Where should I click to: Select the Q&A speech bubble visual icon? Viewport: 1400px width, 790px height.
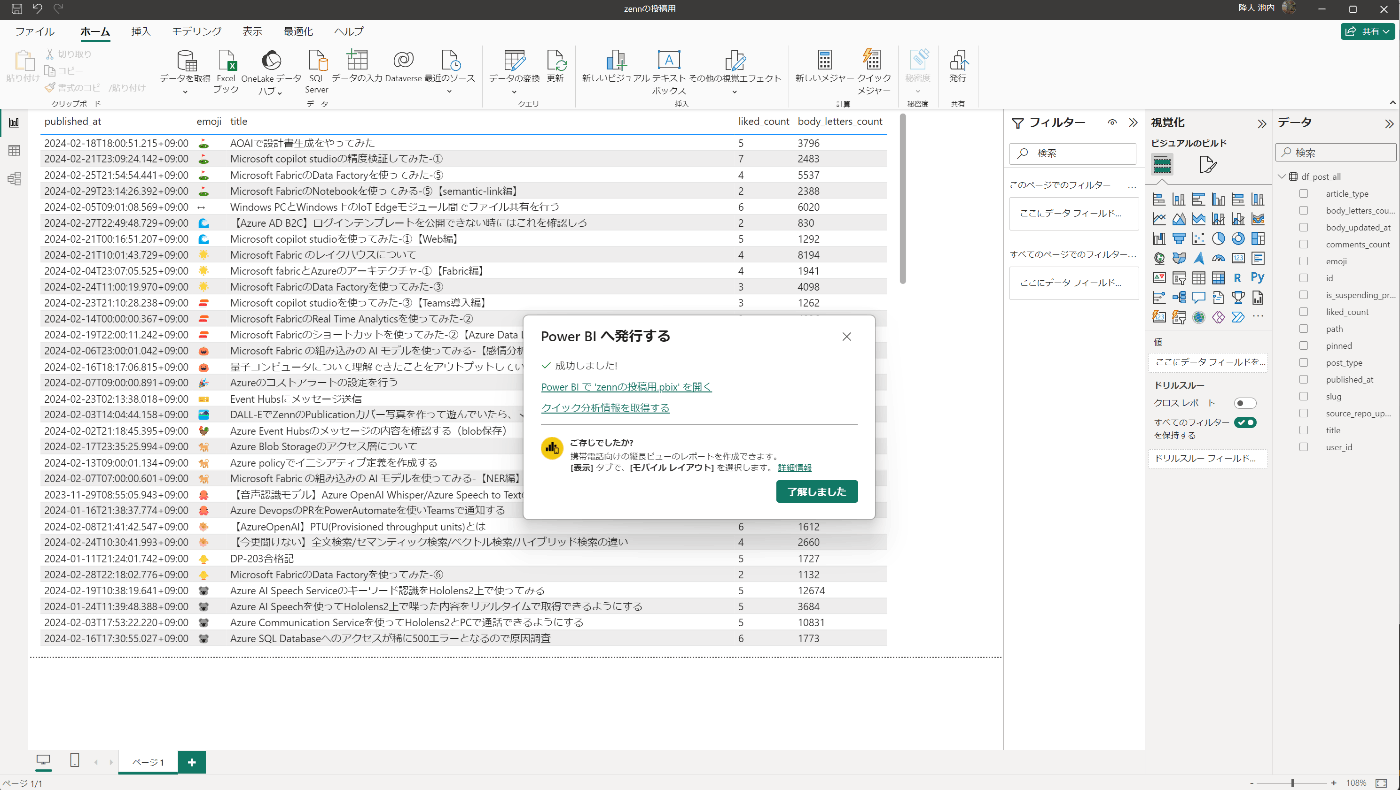pyautogui.click(x=1198, y=297)
